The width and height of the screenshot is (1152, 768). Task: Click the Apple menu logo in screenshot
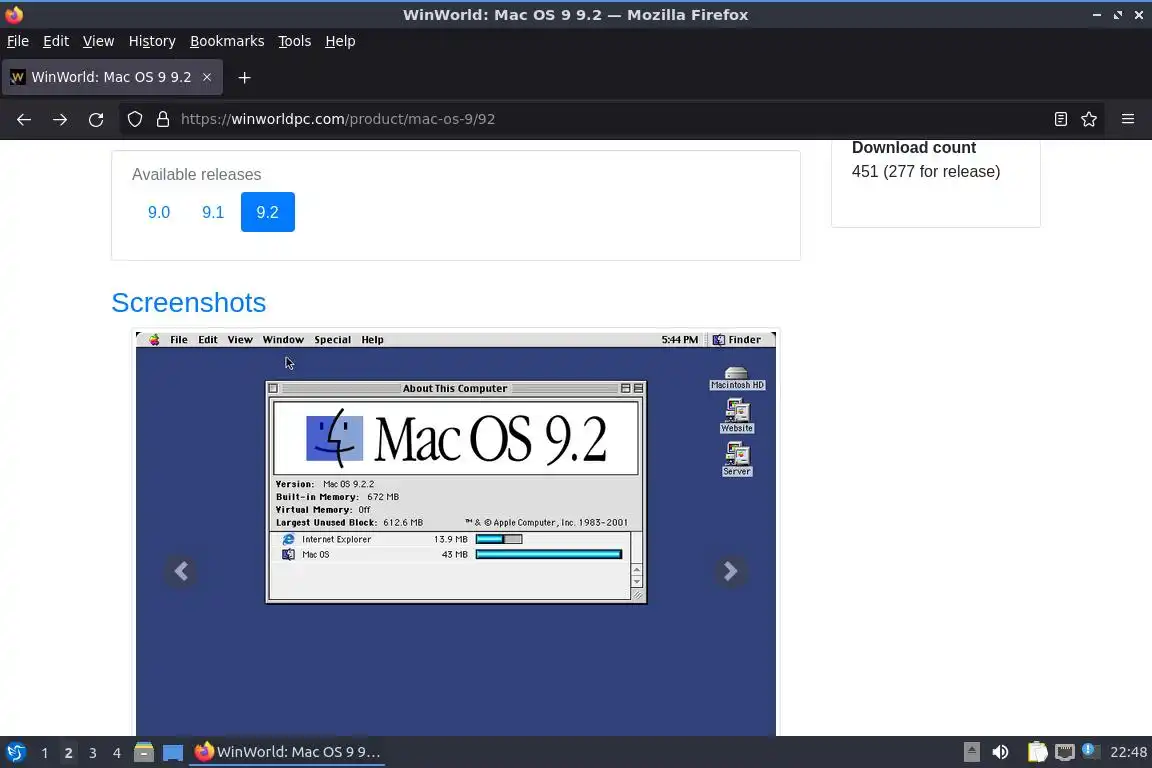click(x=154, y=340)
